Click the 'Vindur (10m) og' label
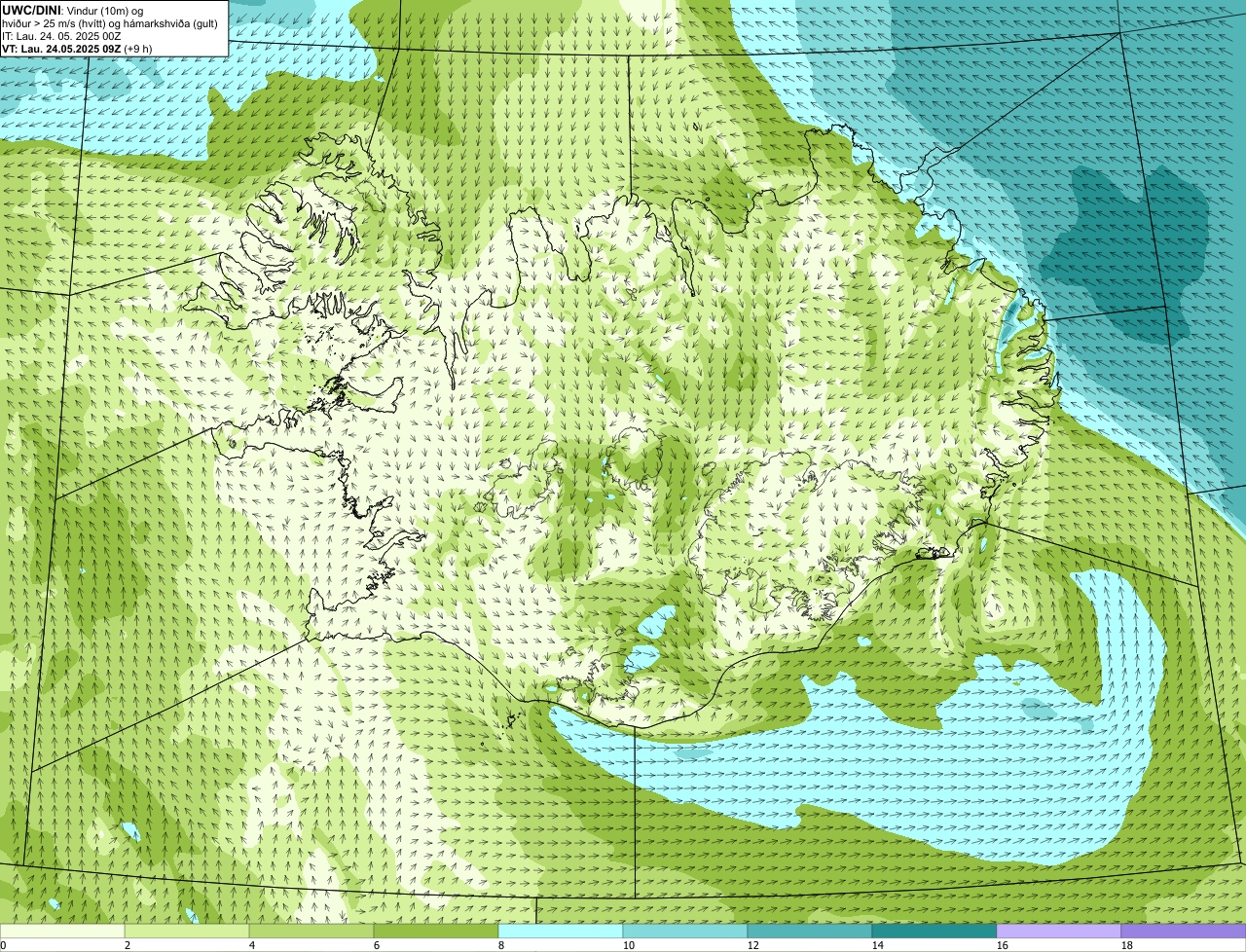 click(104, 11)
